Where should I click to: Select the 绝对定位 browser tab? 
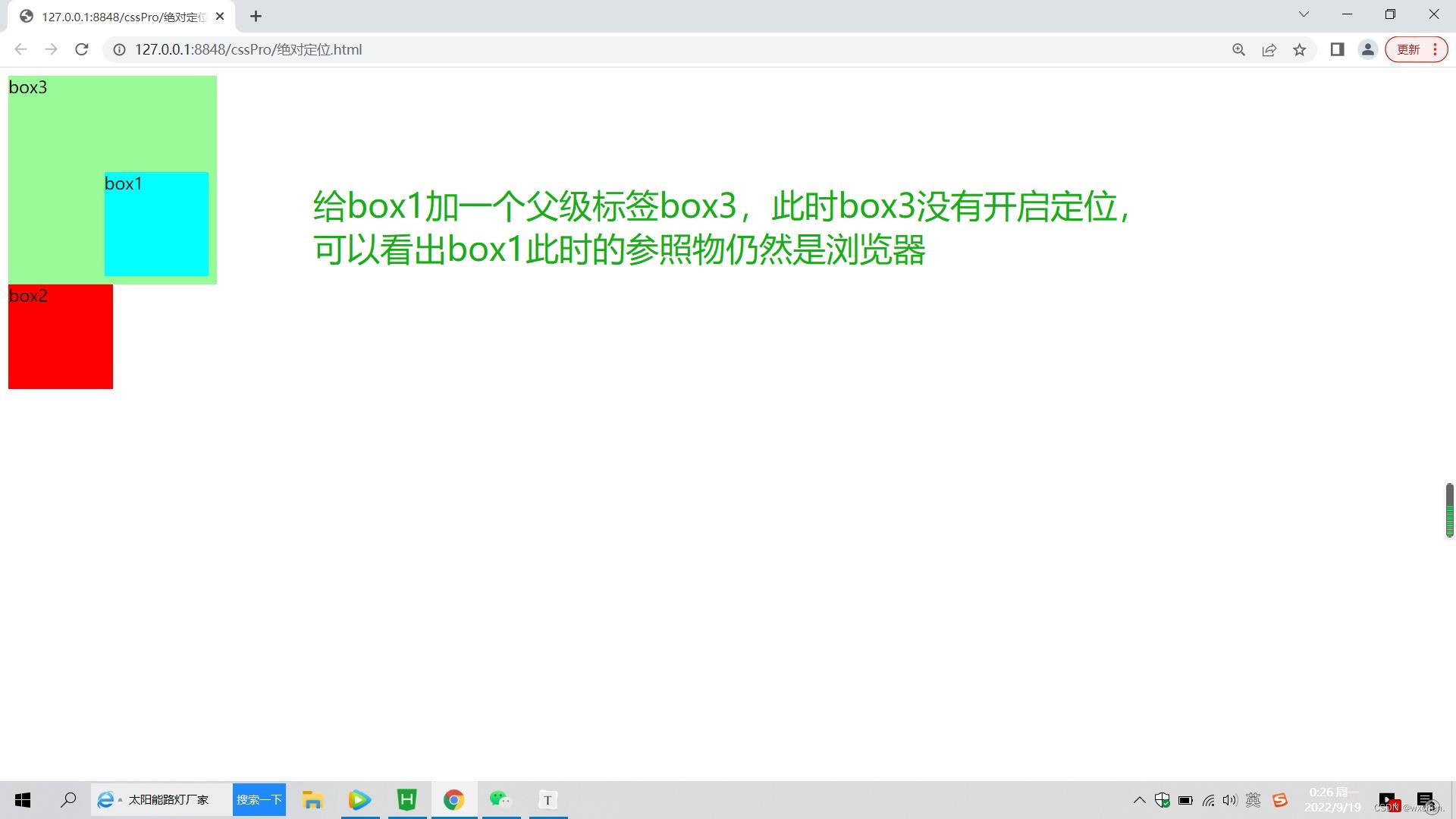[x=121, y=17]
